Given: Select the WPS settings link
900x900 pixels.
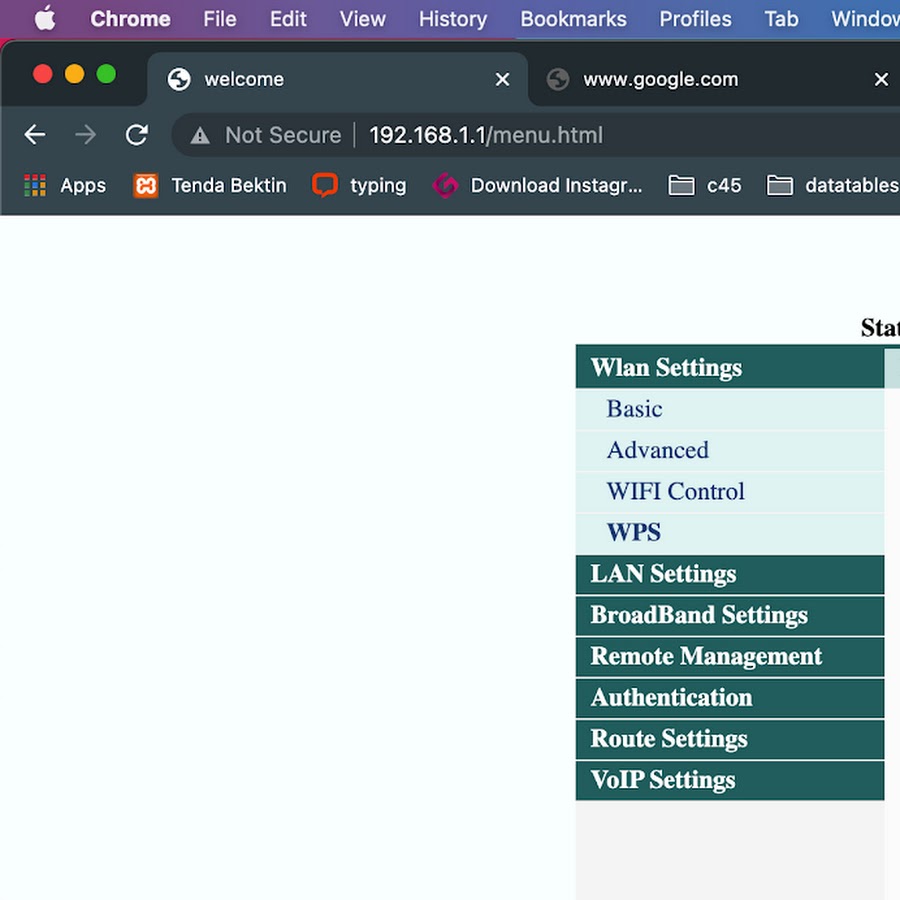Looking at the screenshot, I should click(x=633, y=532).
